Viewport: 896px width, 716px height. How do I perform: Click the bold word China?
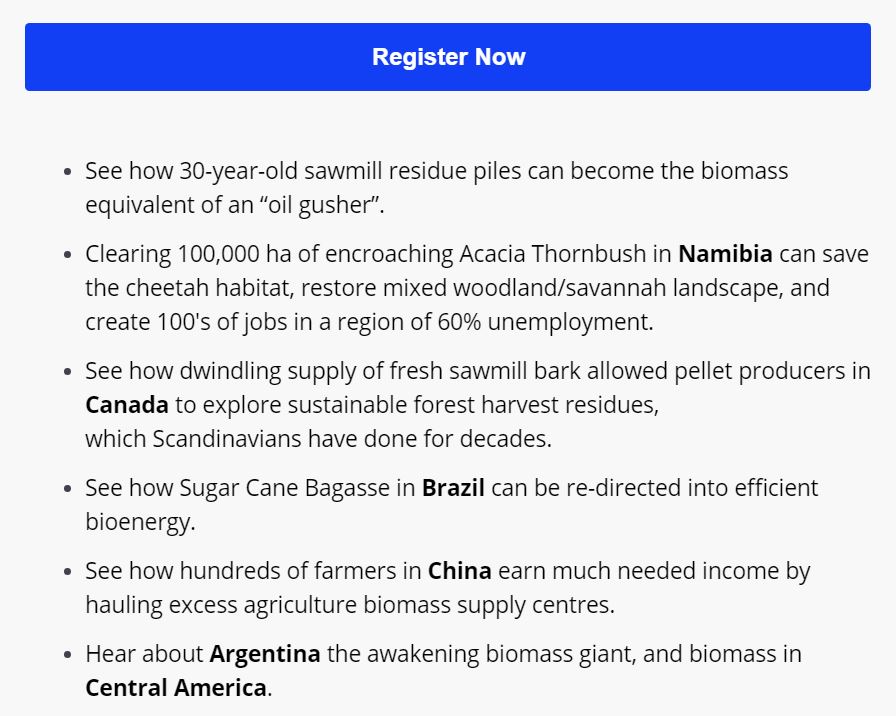click(459, 571)
